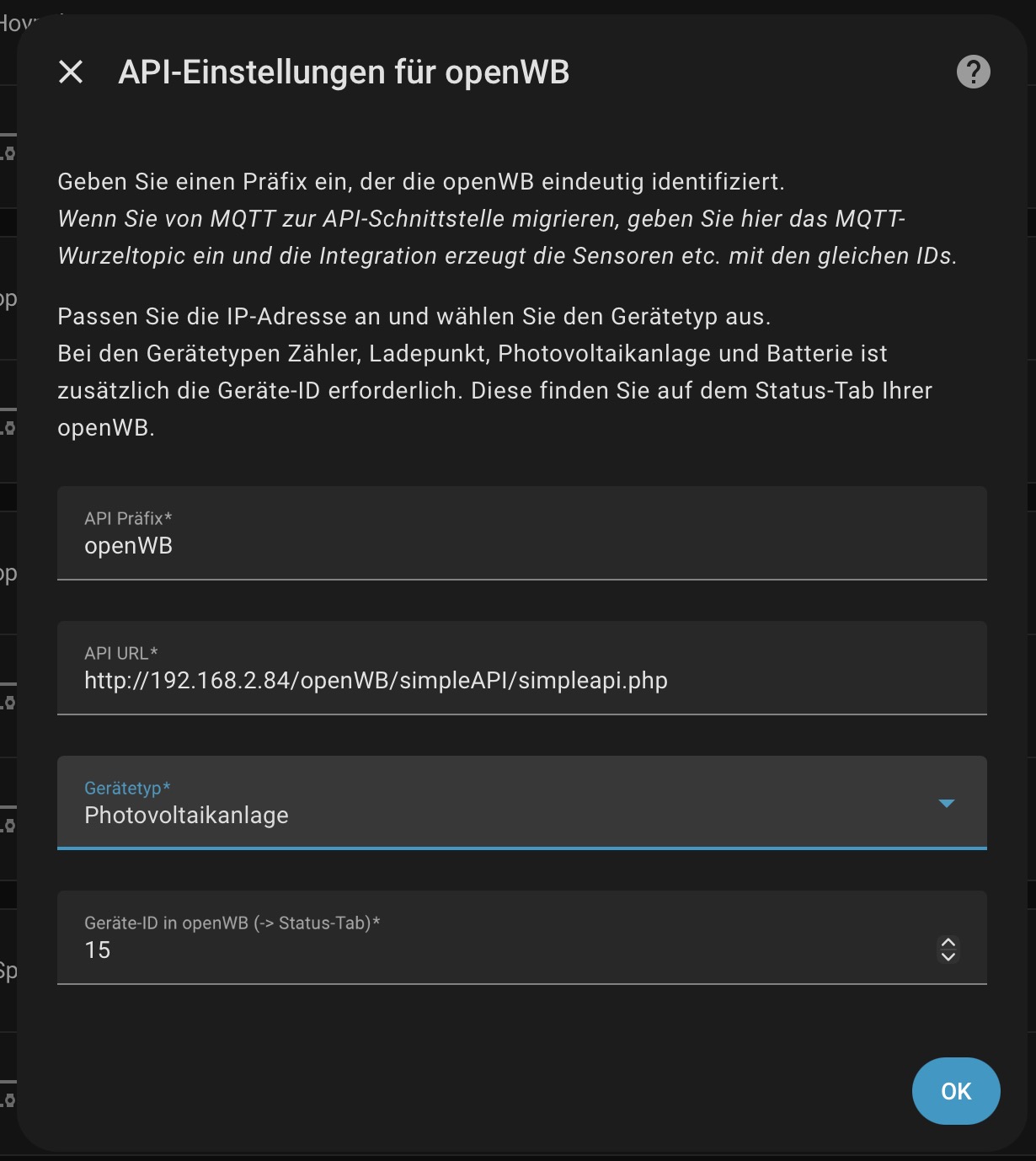Place cursor on the openWB prefix value
Screen dimensions: 1036x1161
(x=128, y=546)
